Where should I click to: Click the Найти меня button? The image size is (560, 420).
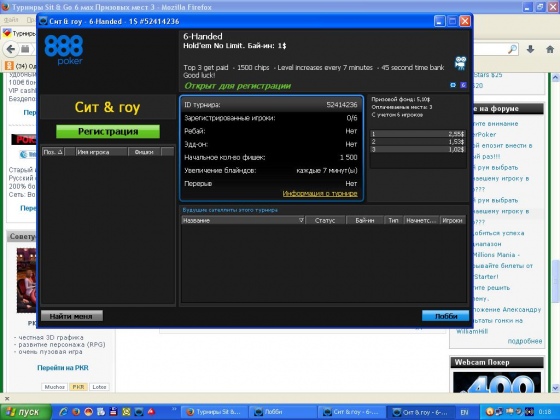tap(72, 316)
